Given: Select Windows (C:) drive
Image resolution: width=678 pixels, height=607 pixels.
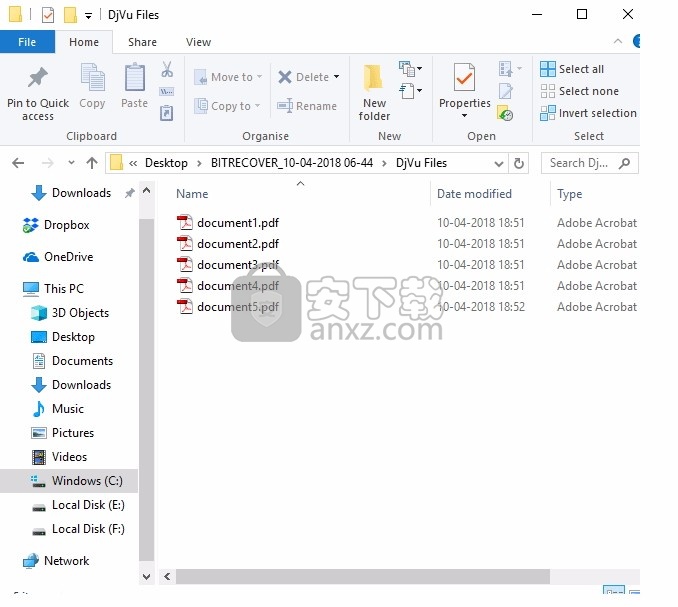Looking at the screenshot, I should [69, 481].
